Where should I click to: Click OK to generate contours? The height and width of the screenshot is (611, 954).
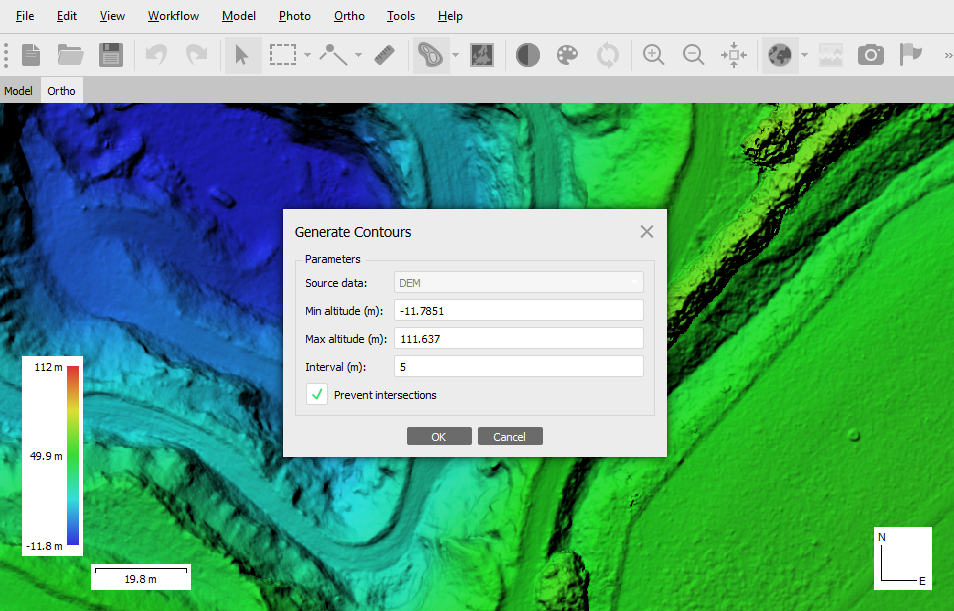439,436
